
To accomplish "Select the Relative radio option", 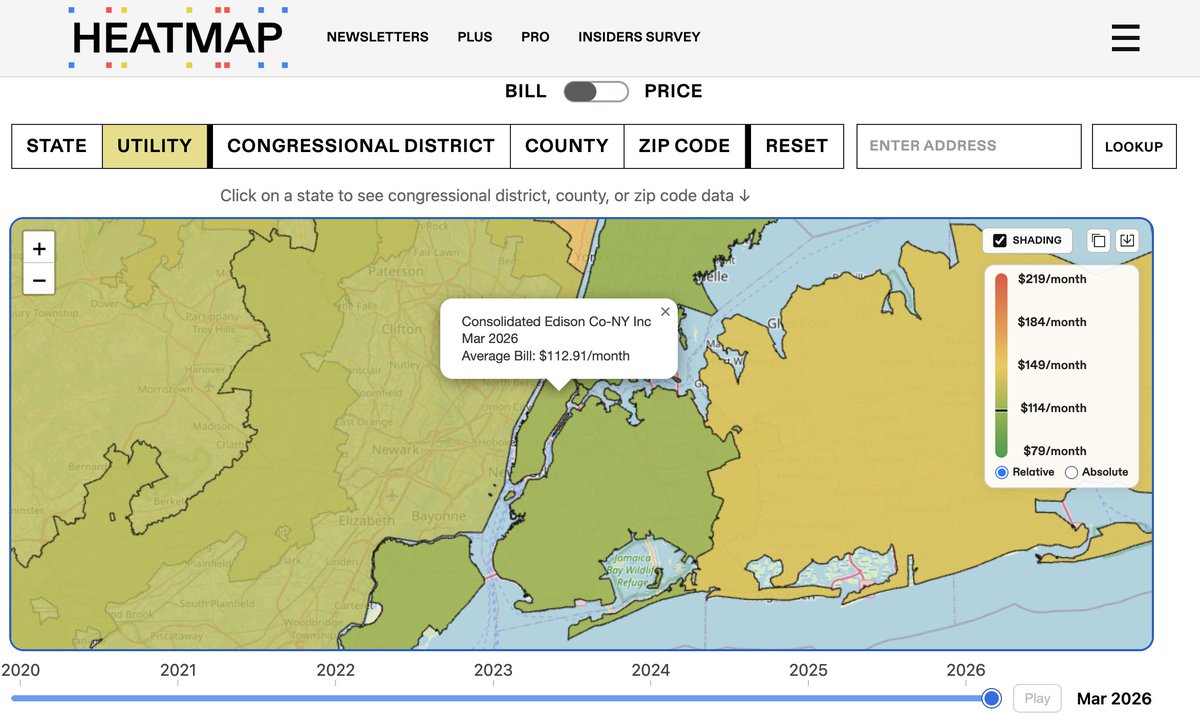I will pyautogui.click(x=1002, y=472).
